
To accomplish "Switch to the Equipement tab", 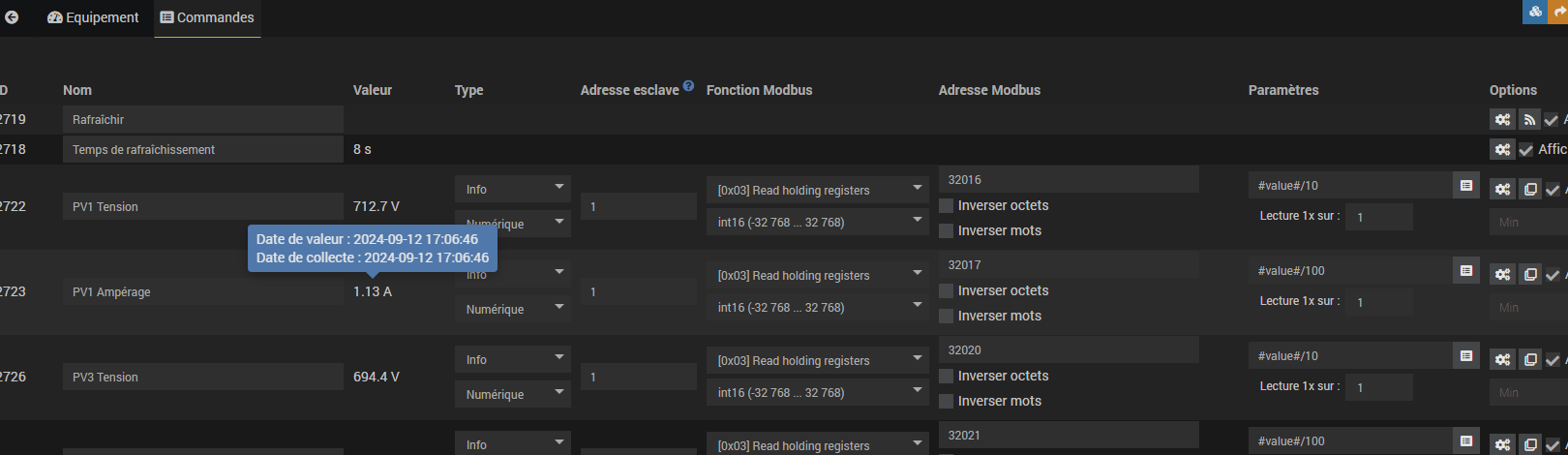I will pos(93,17).
